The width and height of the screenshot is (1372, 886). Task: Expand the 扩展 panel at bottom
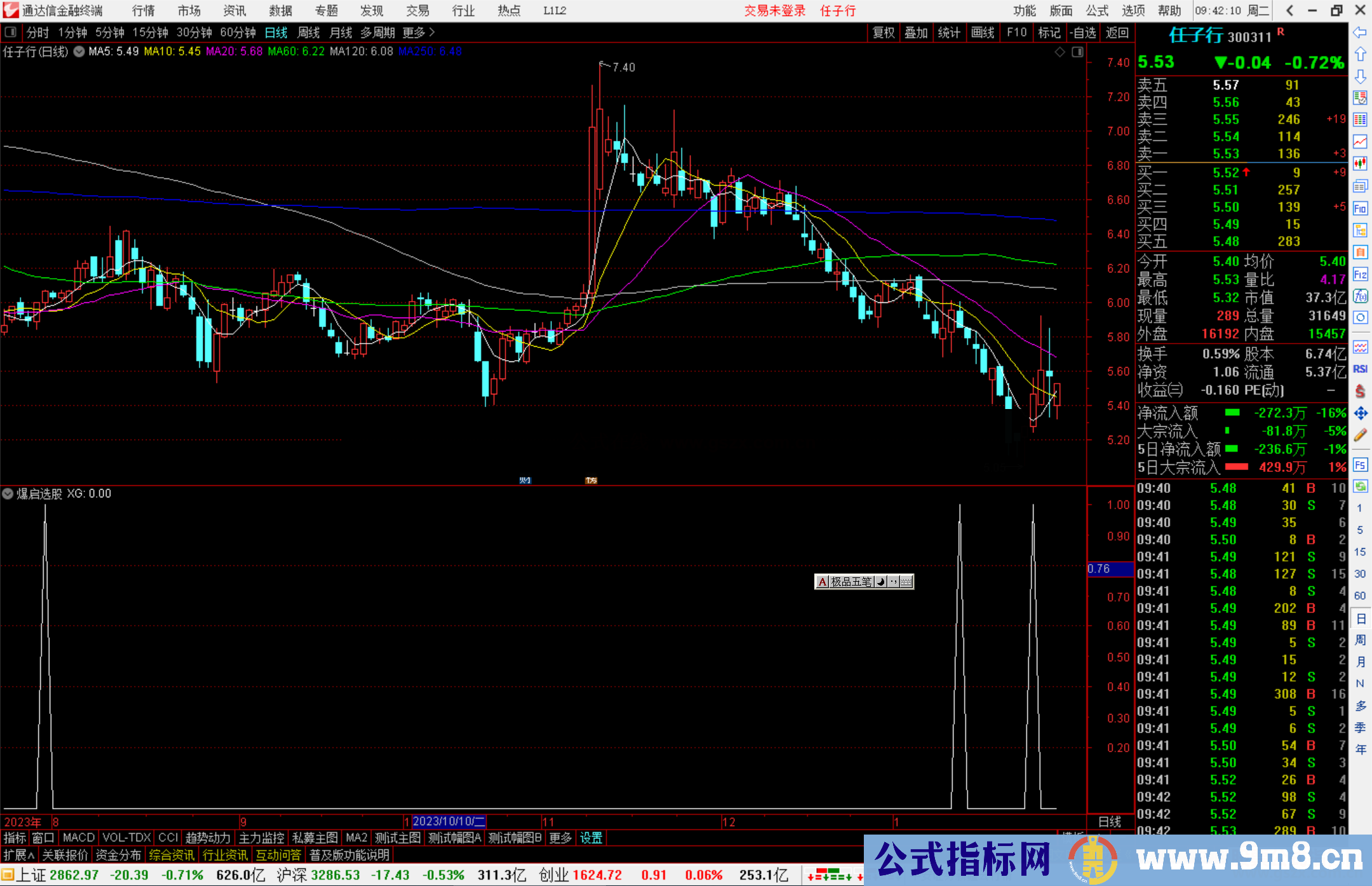click(x=19, y=855)
